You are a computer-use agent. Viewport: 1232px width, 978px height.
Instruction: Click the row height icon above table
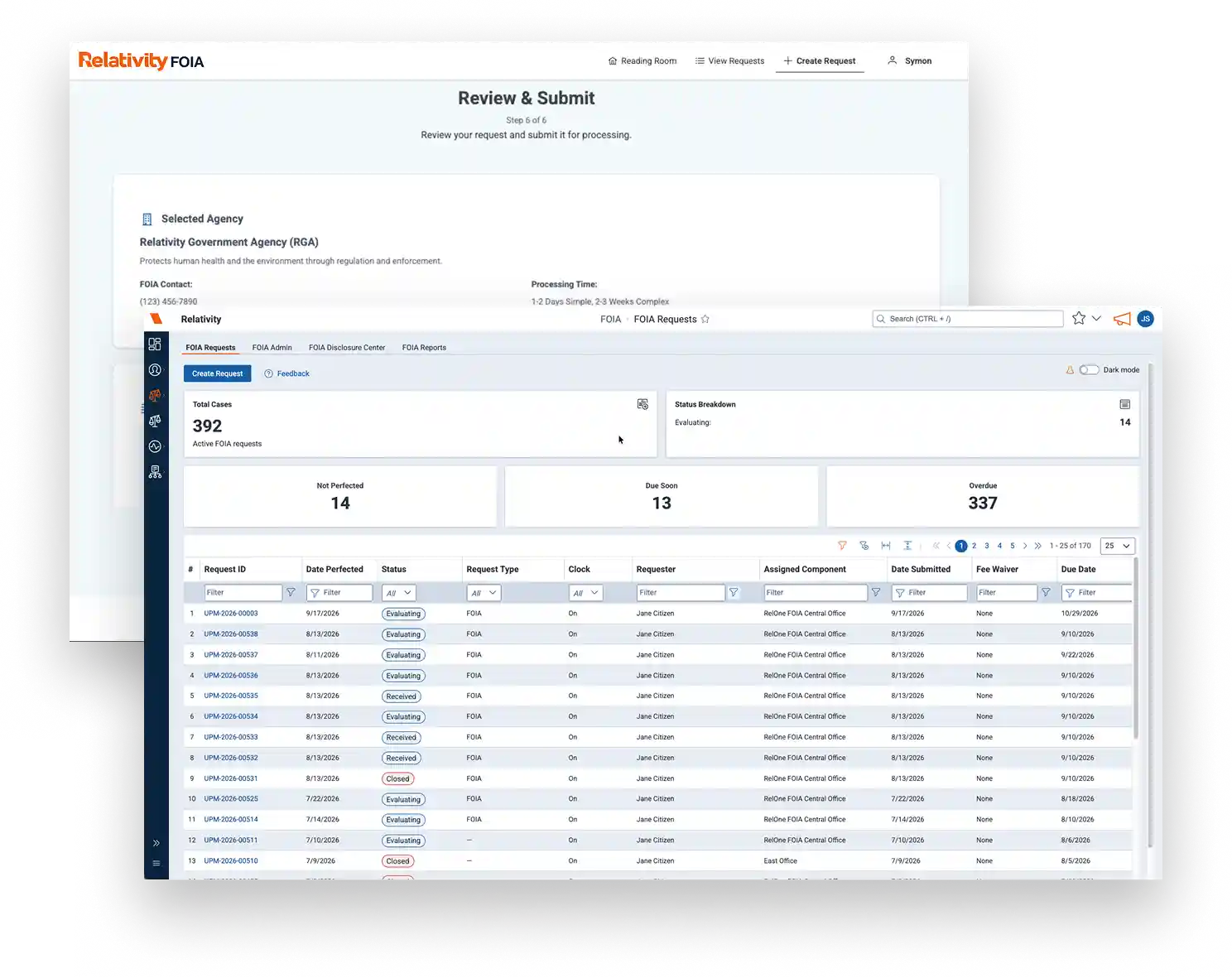coord(907,546)
